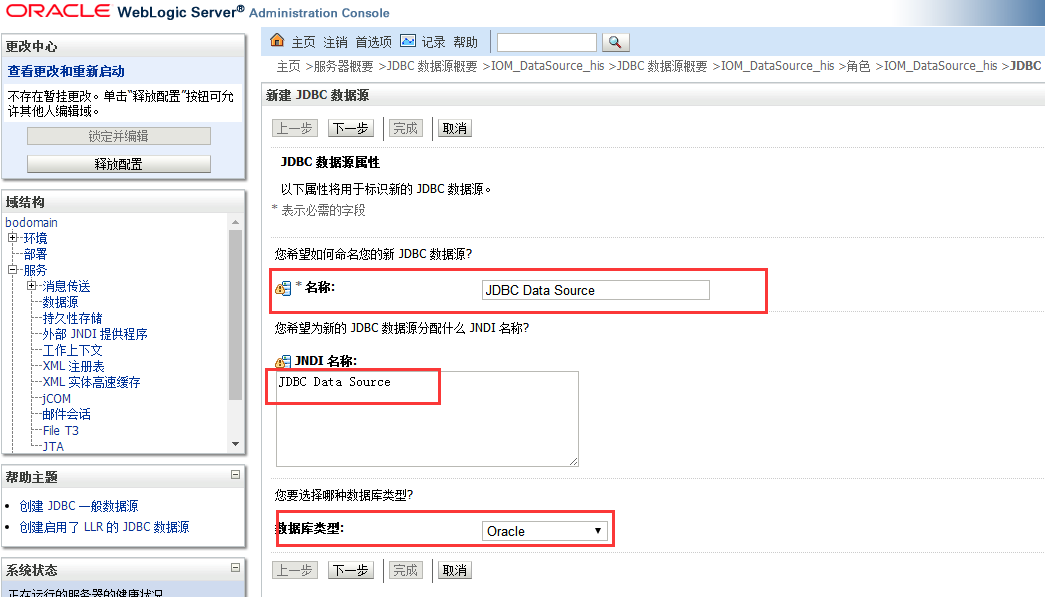Open help via icon beside JNDI 名称 field
The height and width of the screenshot is (597, 1045).
tap(281, 363)
